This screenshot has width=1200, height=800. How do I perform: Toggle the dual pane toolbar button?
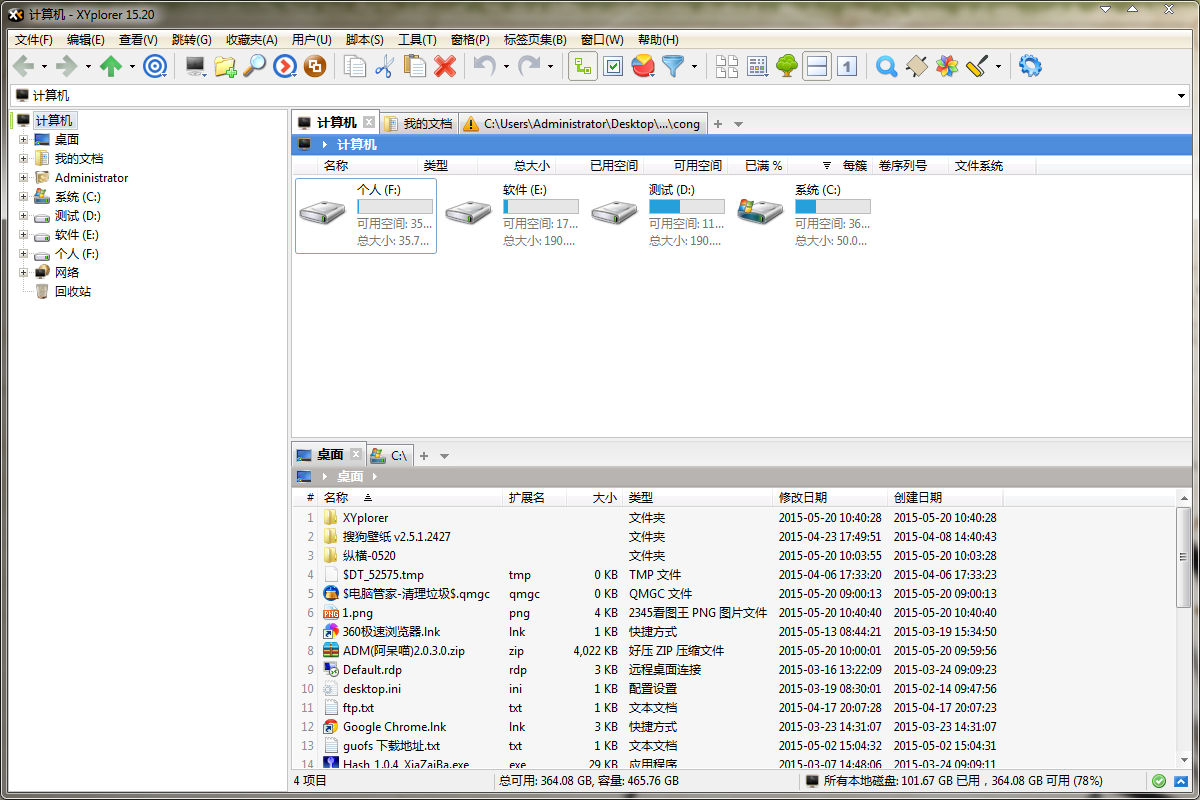817,67
